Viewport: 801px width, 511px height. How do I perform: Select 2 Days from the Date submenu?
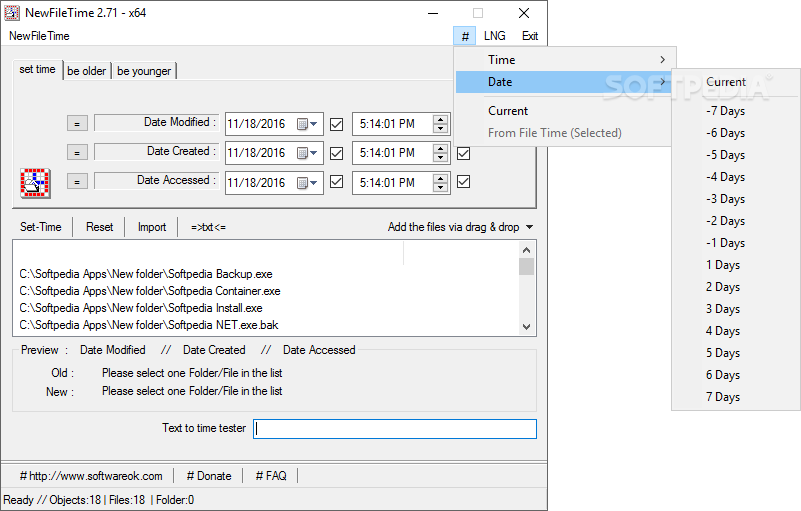[x=736, y=287]
